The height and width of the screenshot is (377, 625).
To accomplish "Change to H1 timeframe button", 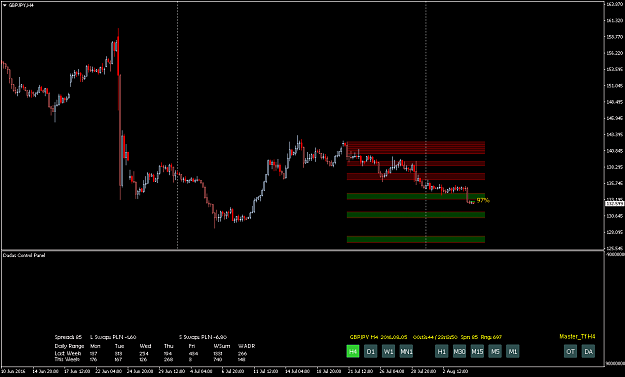I will pyautogui.click(x=441, y=351).
